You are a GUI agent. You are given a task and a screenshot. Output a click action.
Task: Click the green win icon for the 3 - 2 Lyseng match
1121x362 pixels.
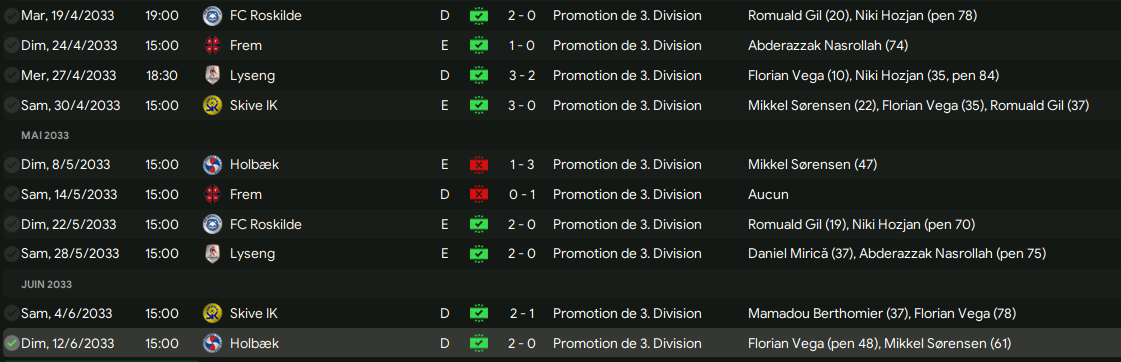(x=479, y=75)
